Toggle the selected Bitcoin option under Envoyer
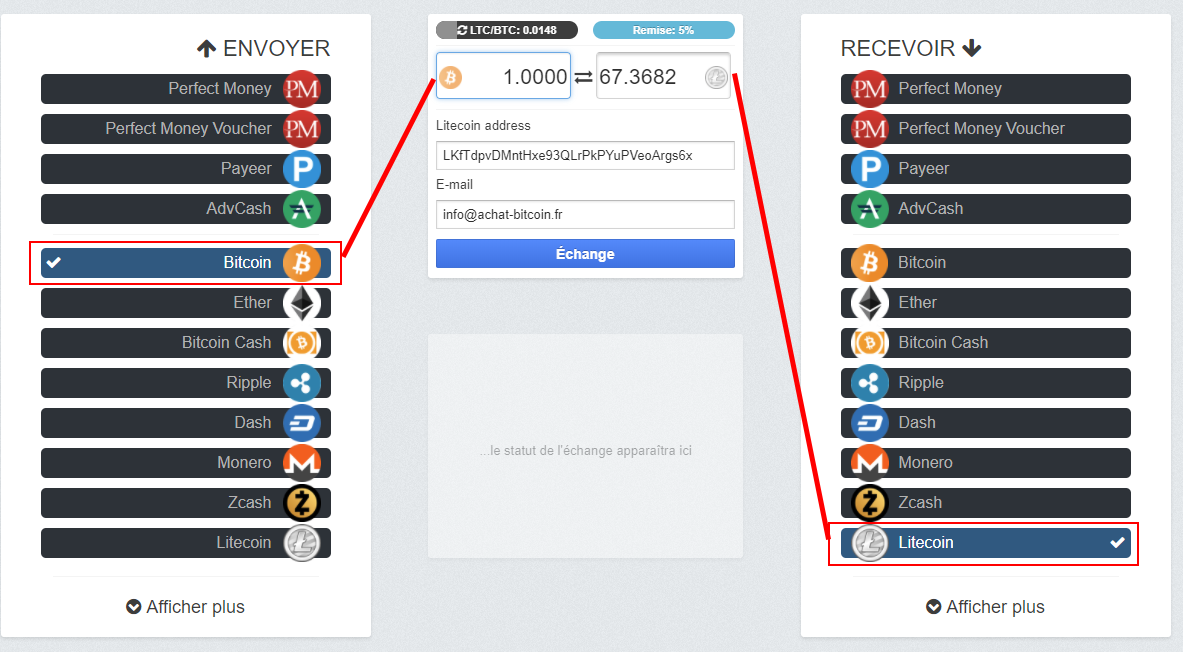Screen dimensions: 1183x652 pyautogui.click(x=186, y=263)
